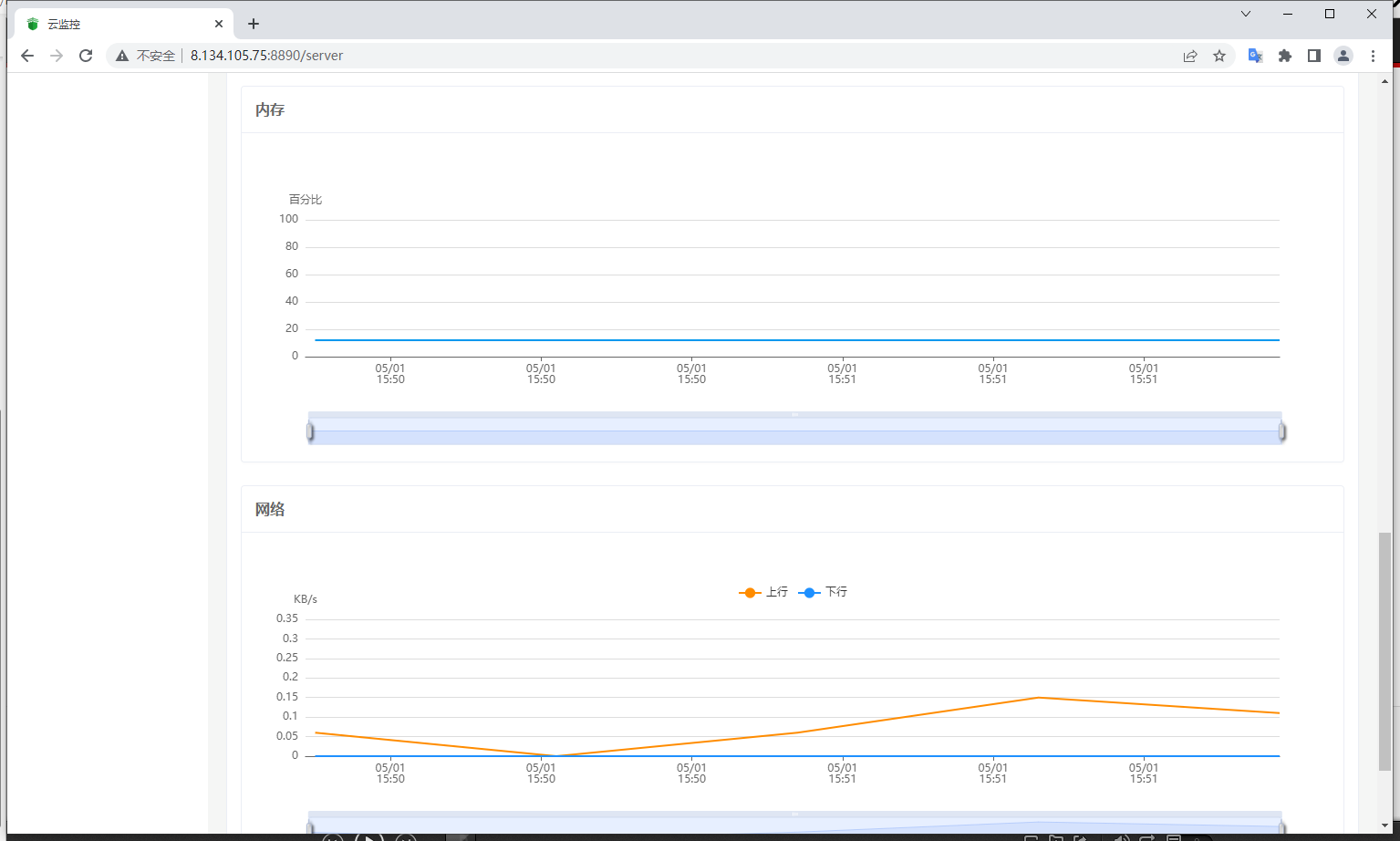Close the 云监控 tab

pos(219,24)
